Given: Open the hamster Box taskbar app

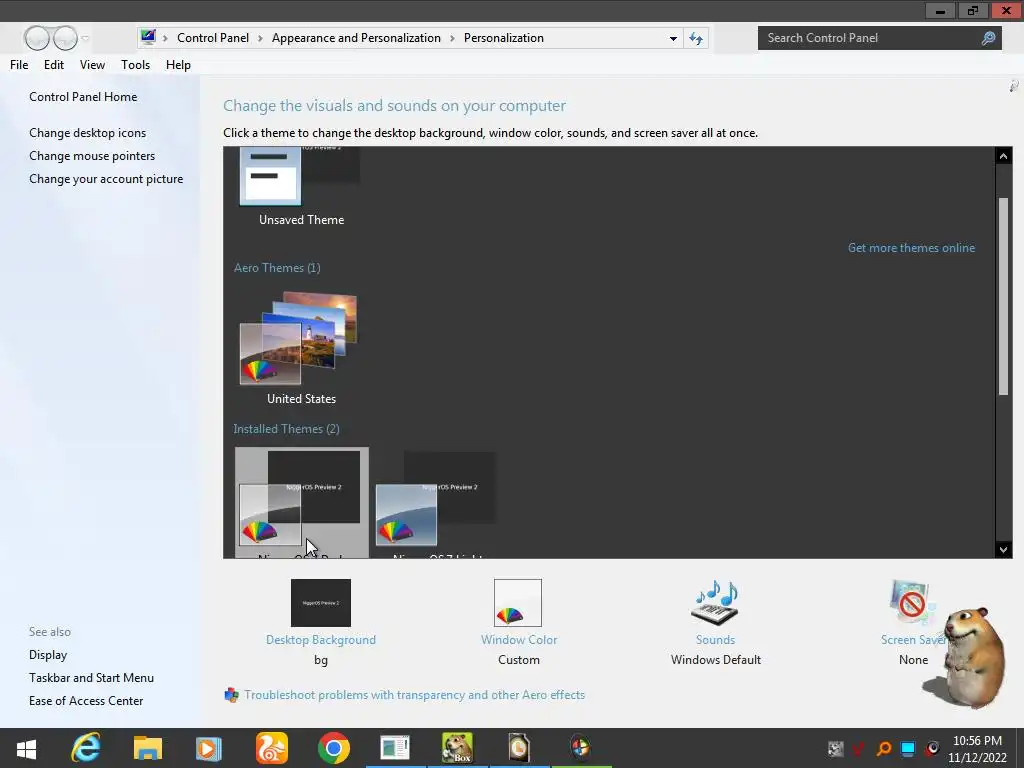Looking at the screenshot, I should pyautogui.click(x=457, y=748).
